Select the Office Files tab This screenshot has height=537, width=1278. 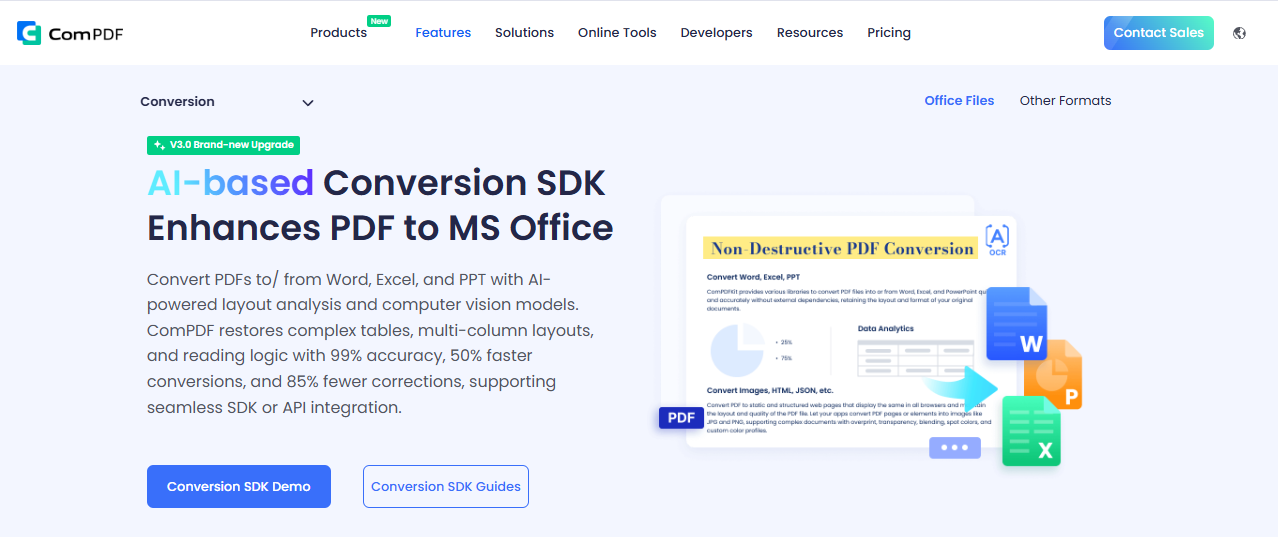tap(959, 100)
